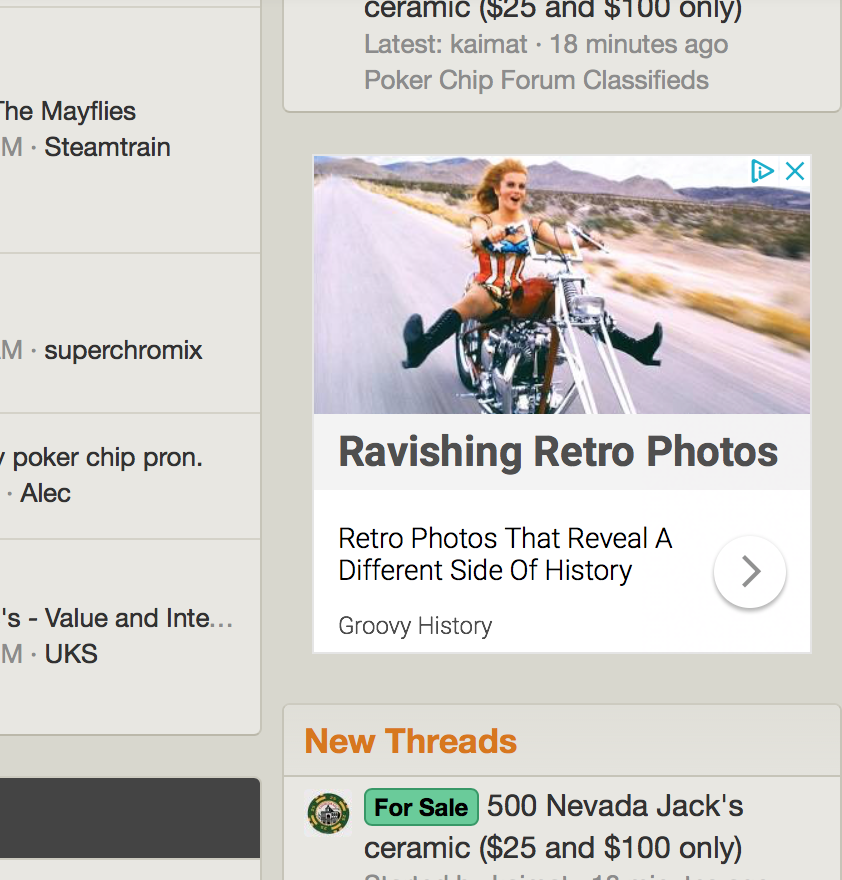This screenshot has height=880, width=842.
Task: Go to Alec's profile
Action: (x=45, y=493)
